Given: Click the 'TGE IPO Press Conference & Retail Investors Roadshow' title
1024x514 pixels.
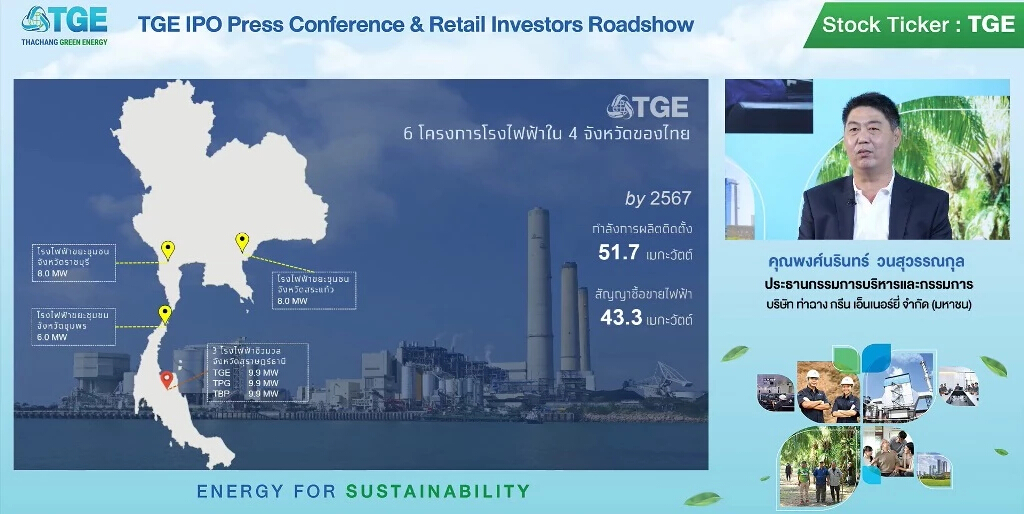Looking at the screenshot, I should click(415, 25).
